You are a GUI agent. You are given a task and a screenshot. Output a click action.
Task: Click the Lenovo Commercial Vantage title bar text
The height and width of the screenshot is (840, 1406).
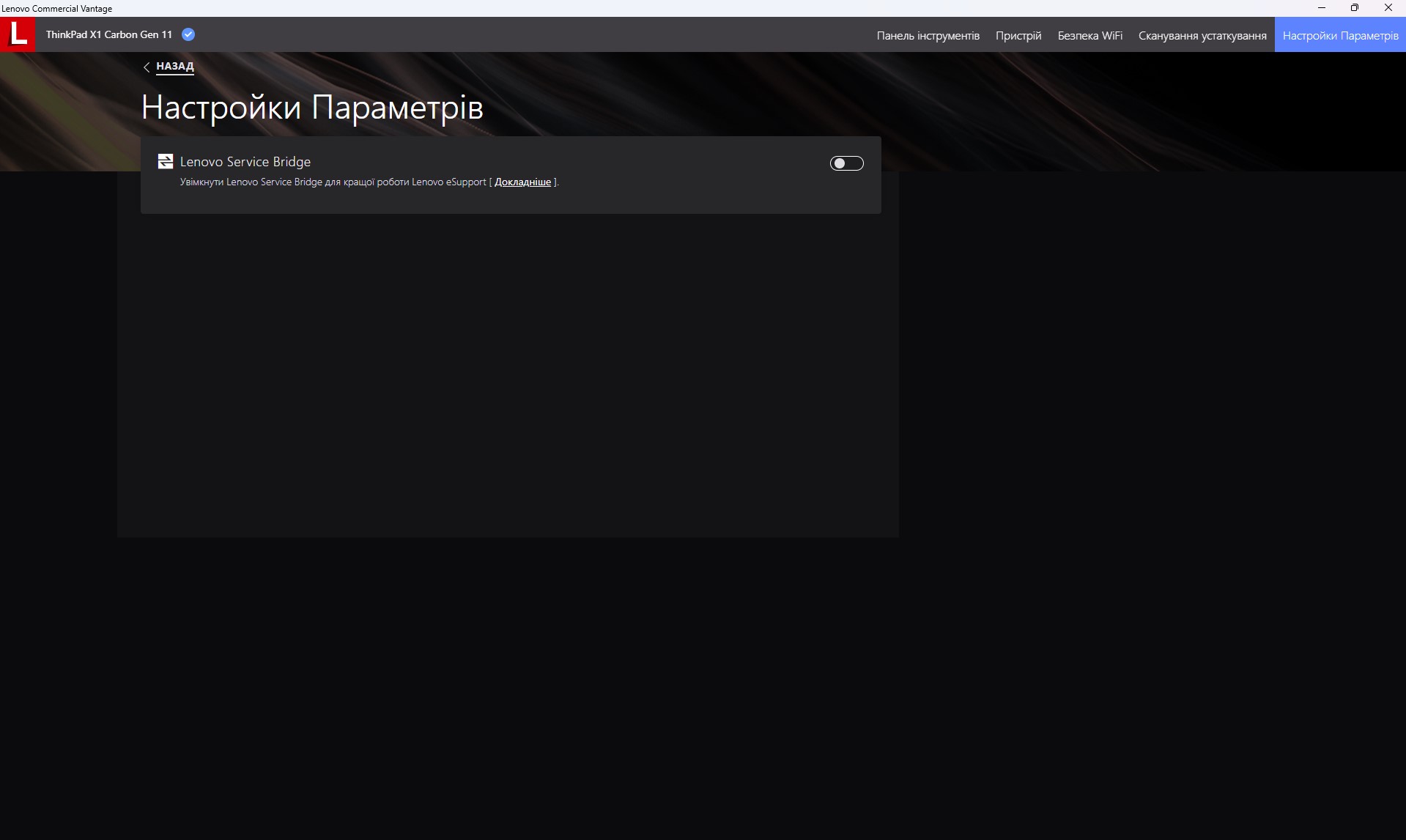click(57, 9)
